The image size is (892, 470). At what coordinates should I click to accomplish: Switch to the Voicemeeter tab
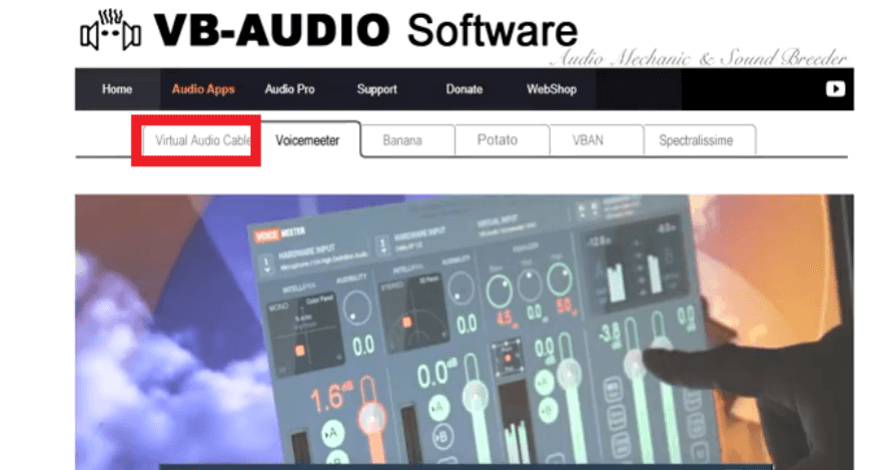[307, 140]
